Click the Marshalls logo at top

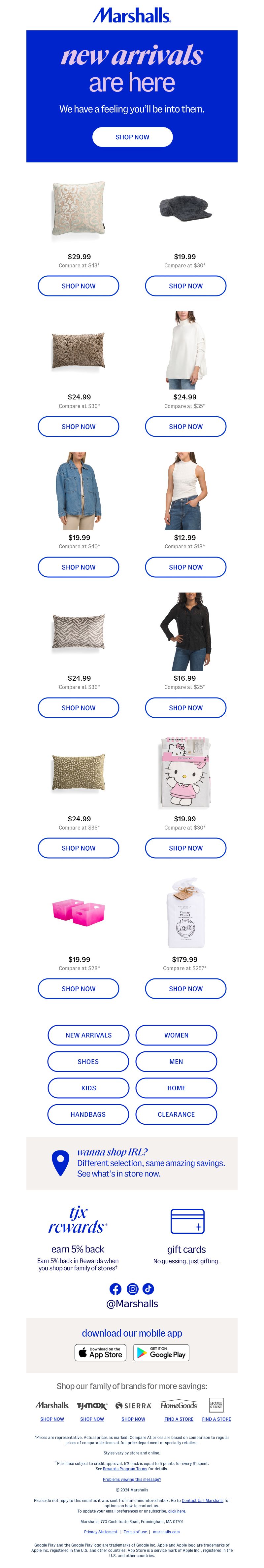[132, 15]
